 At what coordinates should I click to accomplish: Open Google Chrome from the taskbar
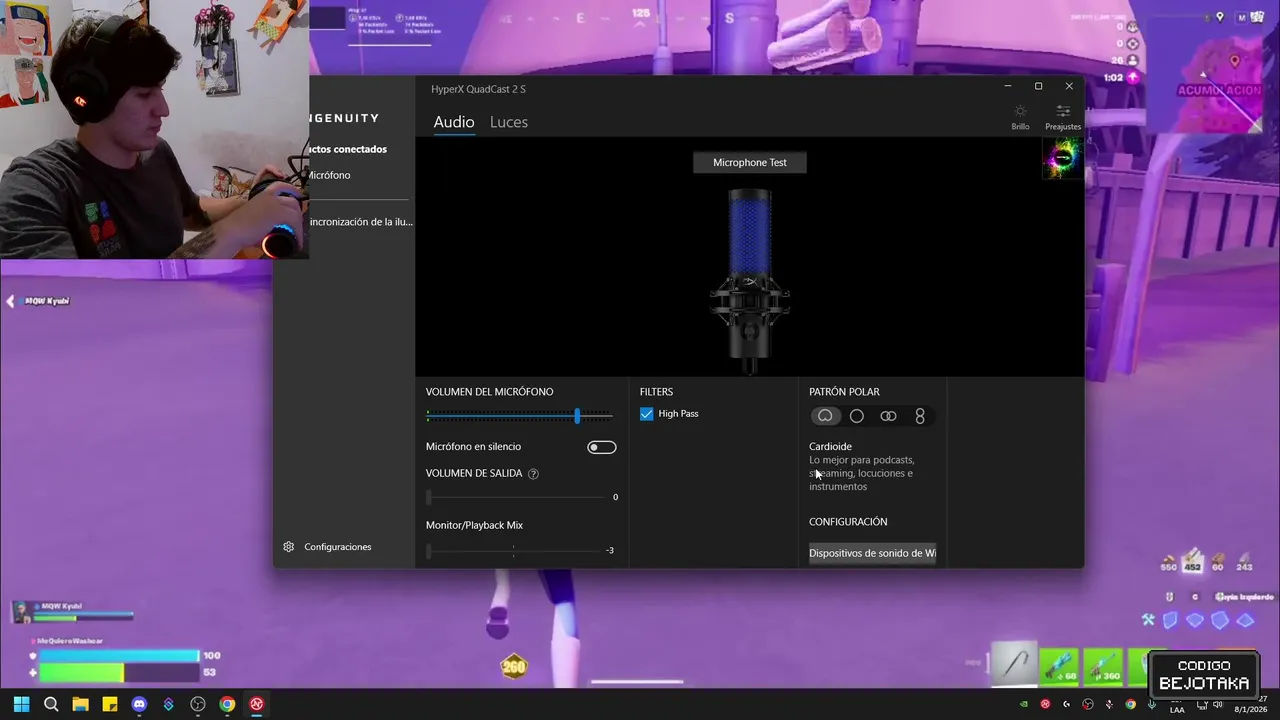(227, 704)
